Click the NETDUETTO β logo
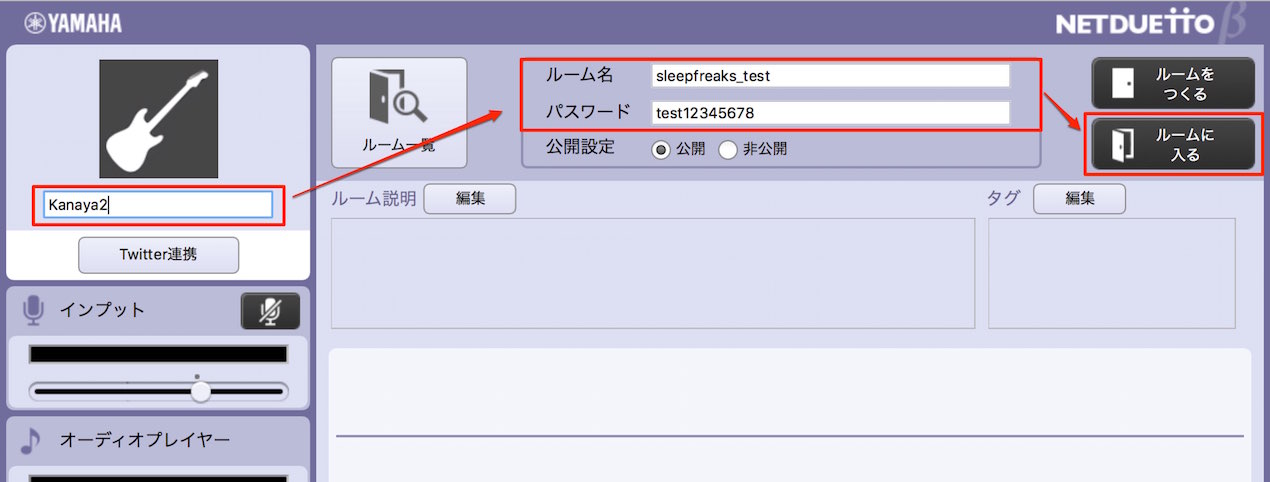 click(x=1149, y=24)
